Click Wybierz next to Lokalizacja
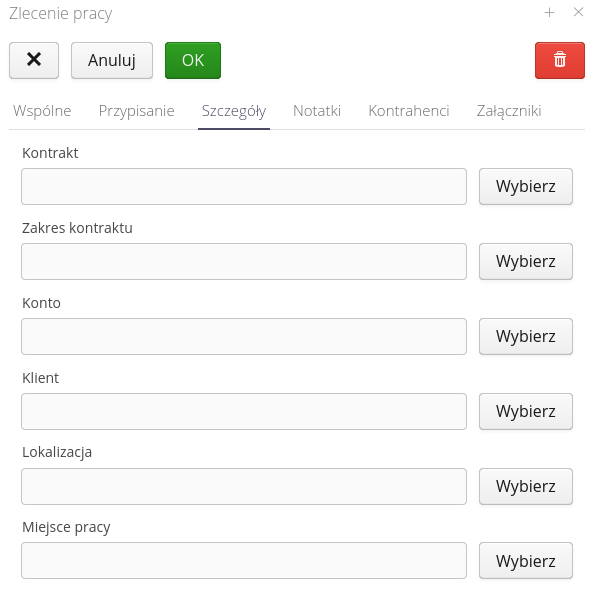The width and height of the screenshot is (593, 595). click(x=525, y=486)
